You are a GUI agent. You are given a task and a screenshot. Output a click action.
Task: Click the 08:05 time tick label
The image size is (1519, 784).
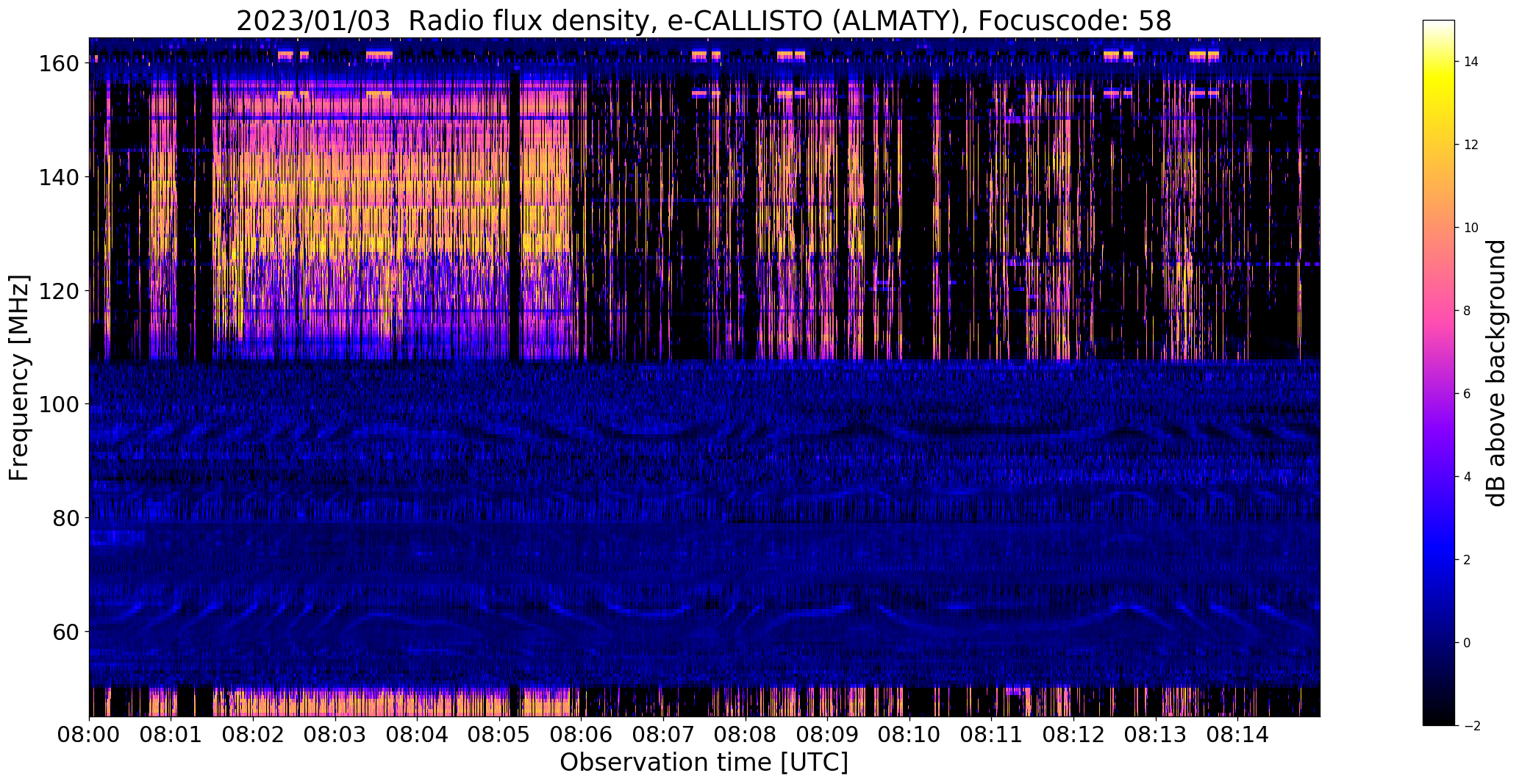coord(499,734)
